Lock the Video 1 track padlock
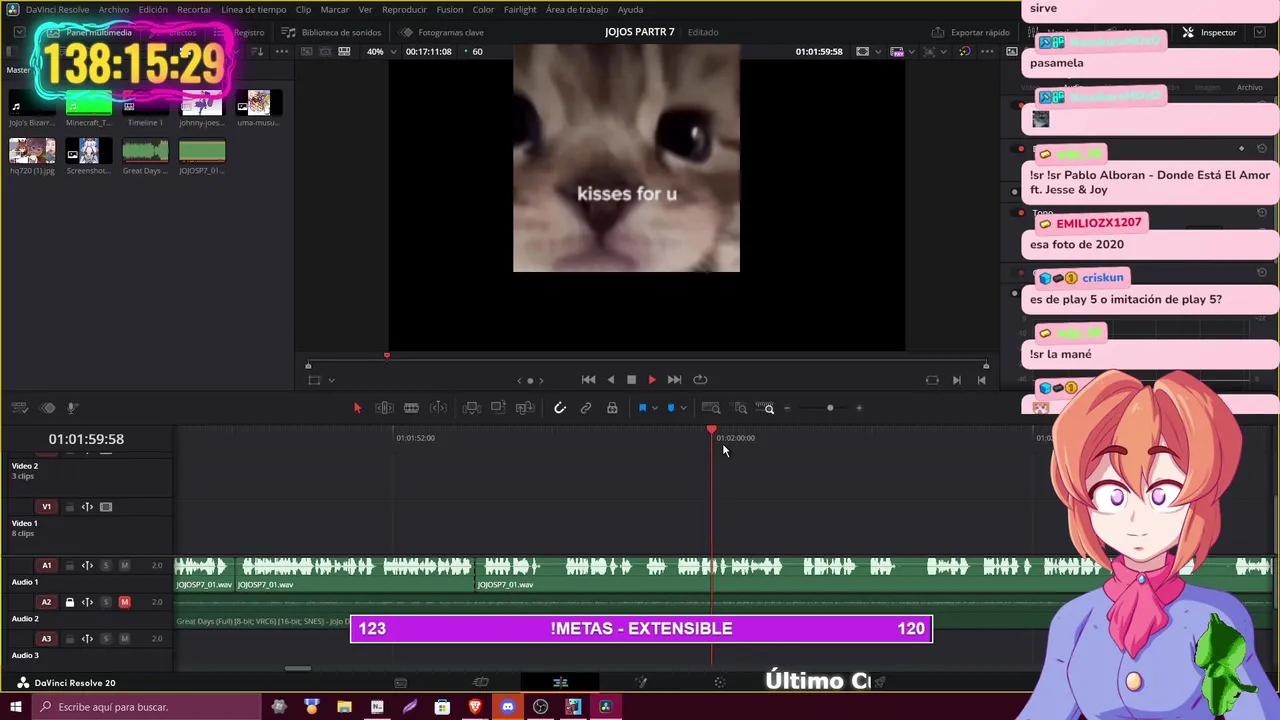1280x720 pixels. click(70, 507)
